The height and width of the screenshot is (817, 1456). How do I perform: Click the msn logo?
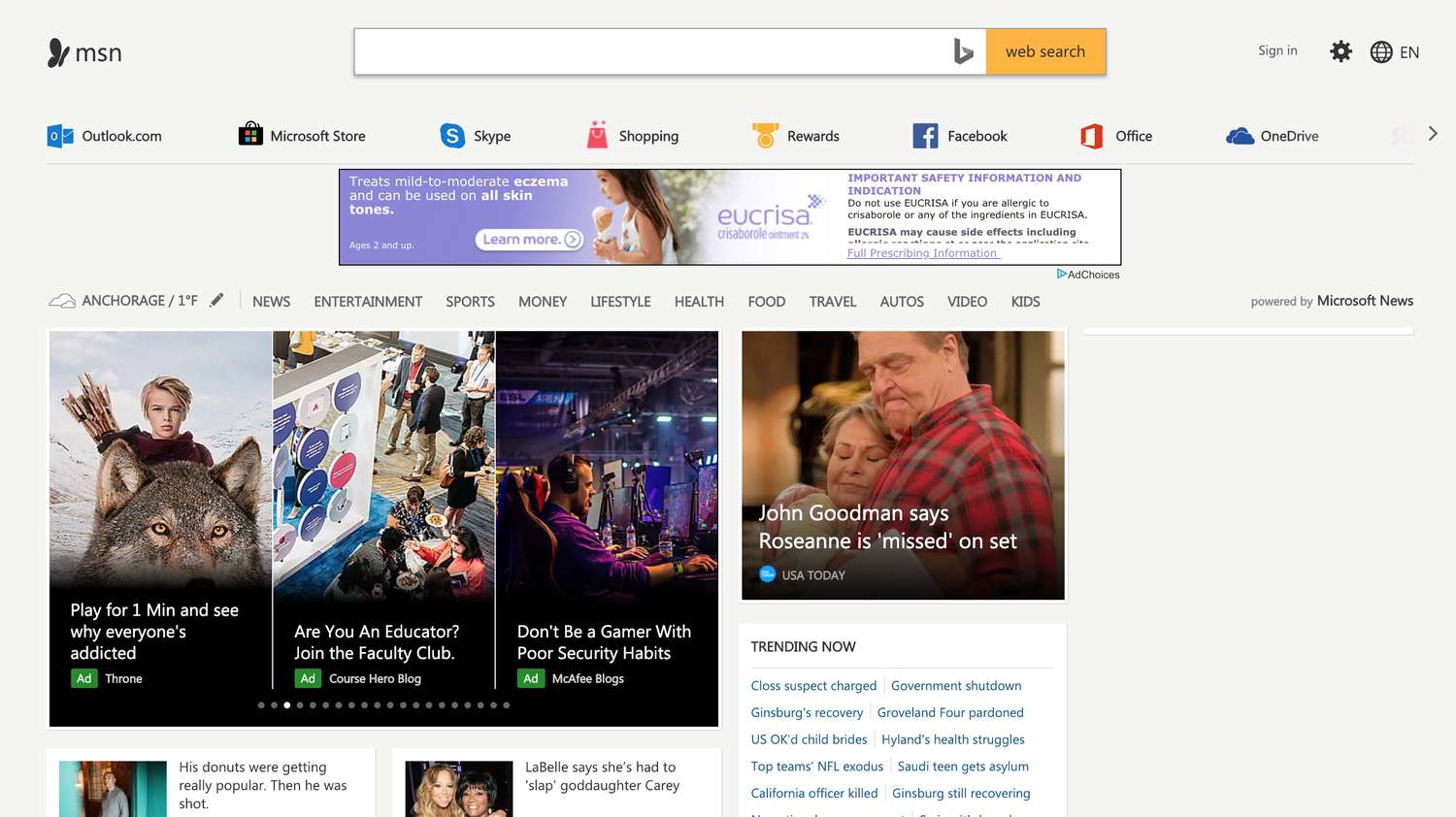84,52
